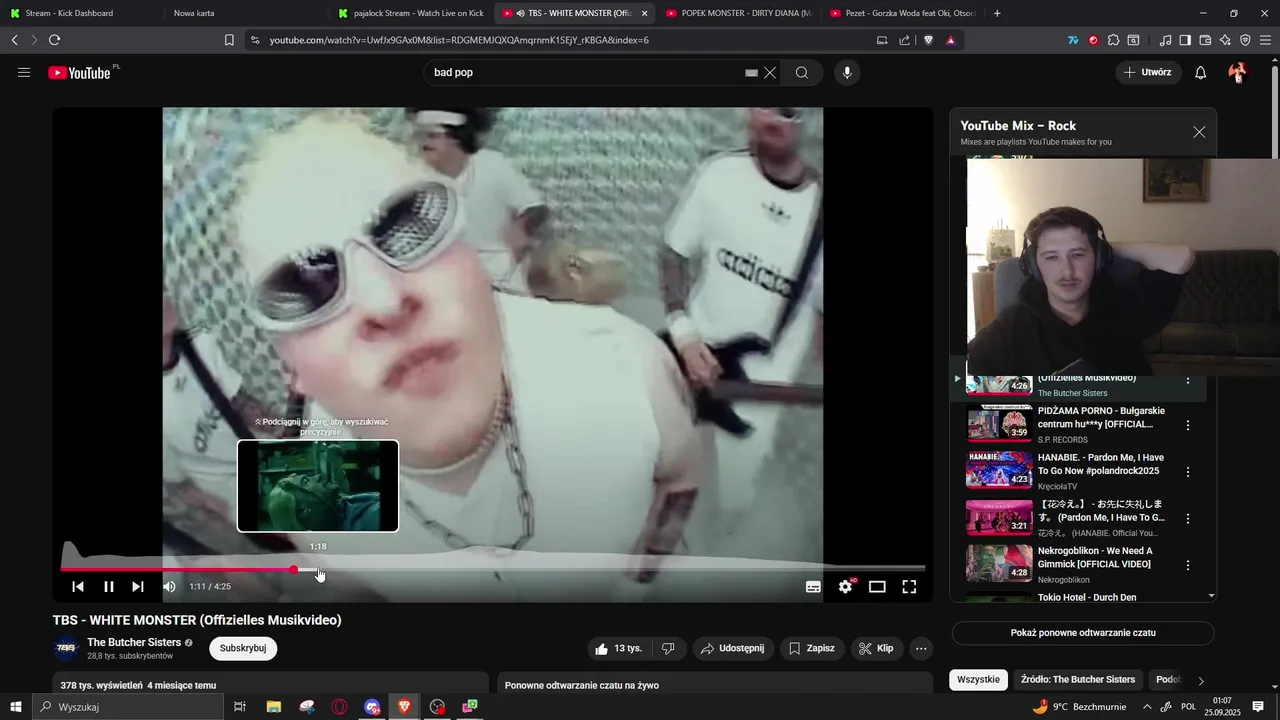Viewport: 1280px width, 720px height.
Task: Open The Butcher Sisters channel name
Action: point(134,642)
